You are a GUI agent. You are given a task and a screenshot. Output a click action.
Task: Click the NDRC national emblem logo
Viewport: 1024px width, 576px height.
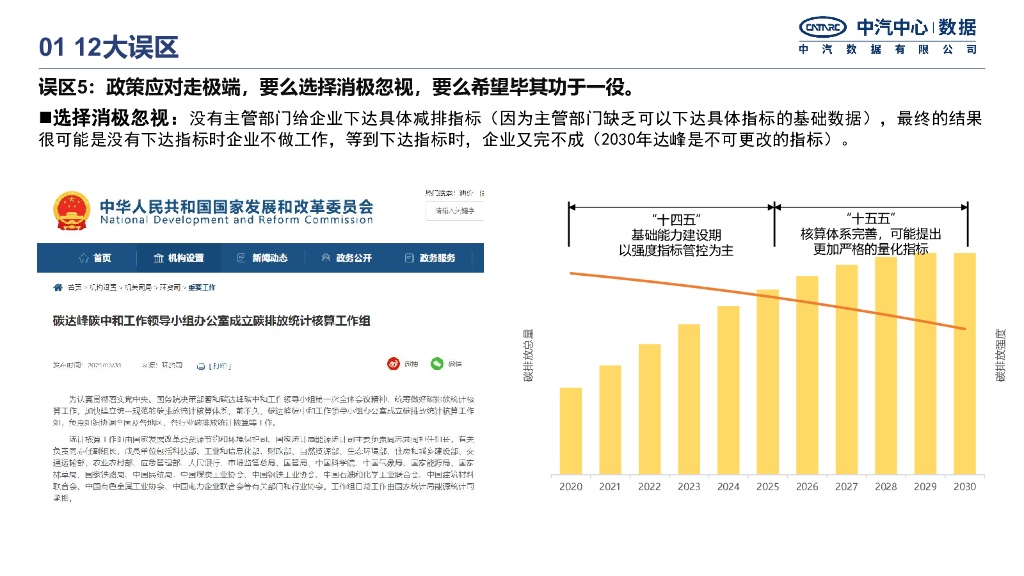point(72,211)
